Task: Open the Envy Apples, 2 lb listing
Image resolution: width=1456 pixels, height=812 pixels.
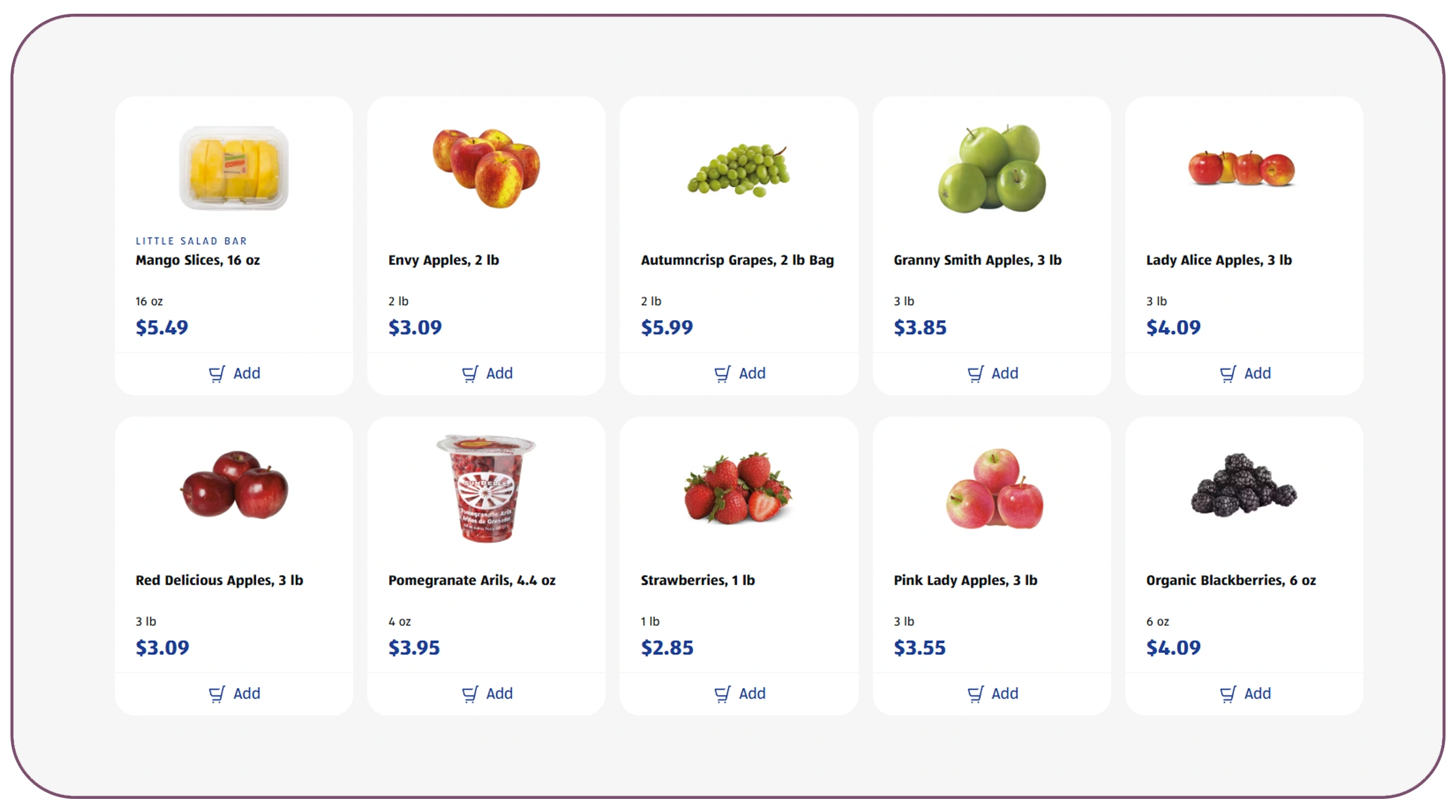Action: (443, 260)
